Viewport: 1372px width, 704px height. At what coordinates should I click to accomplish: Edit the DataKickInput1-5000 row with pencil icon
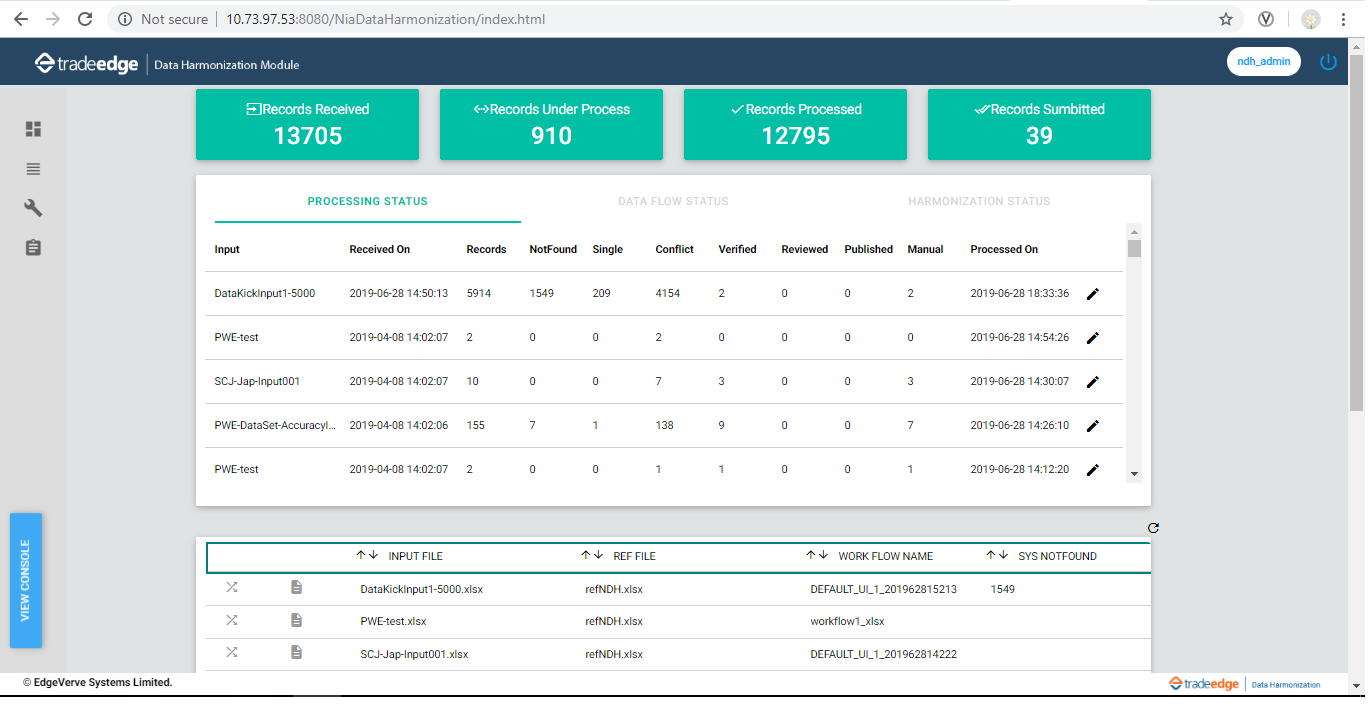click(1093, 294)
